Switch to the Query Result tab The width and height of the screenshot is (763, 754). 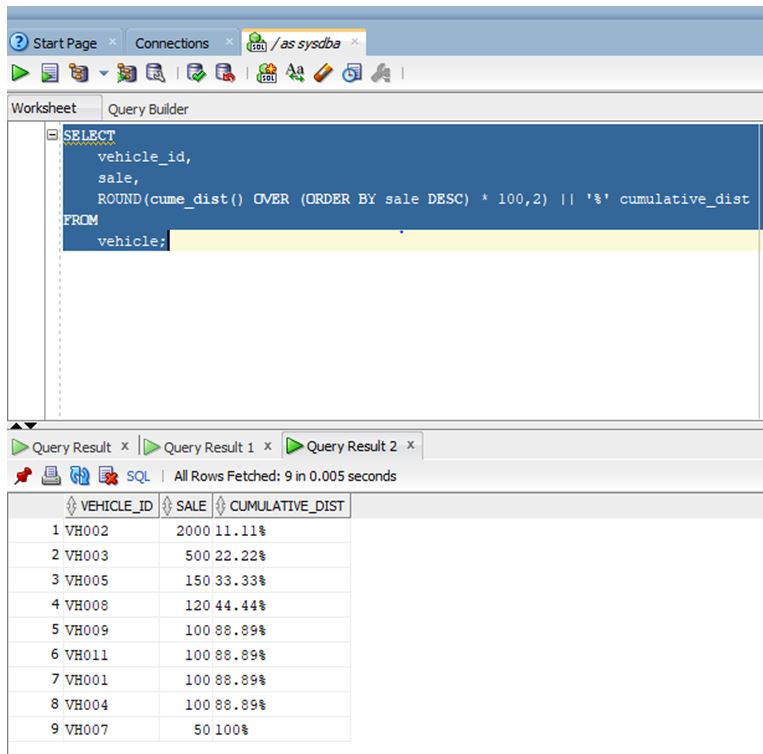(x=71, y=447)
